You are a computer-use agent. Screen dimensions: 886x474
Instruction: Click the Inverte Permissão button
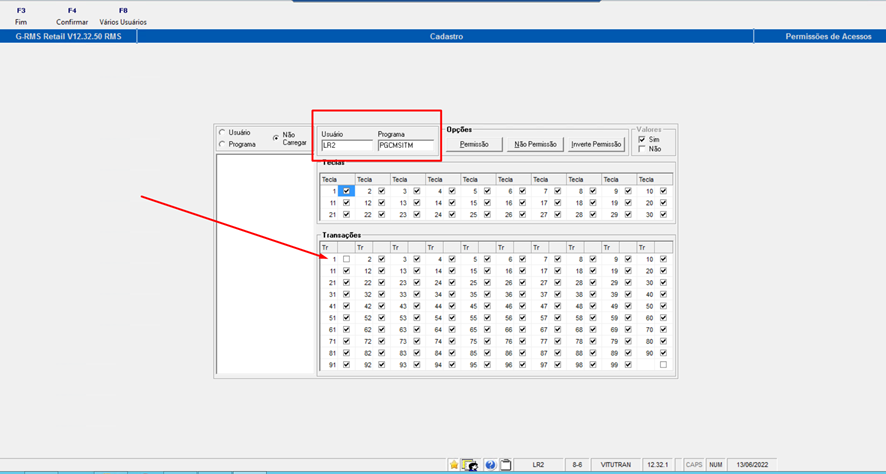pos(596,145)
